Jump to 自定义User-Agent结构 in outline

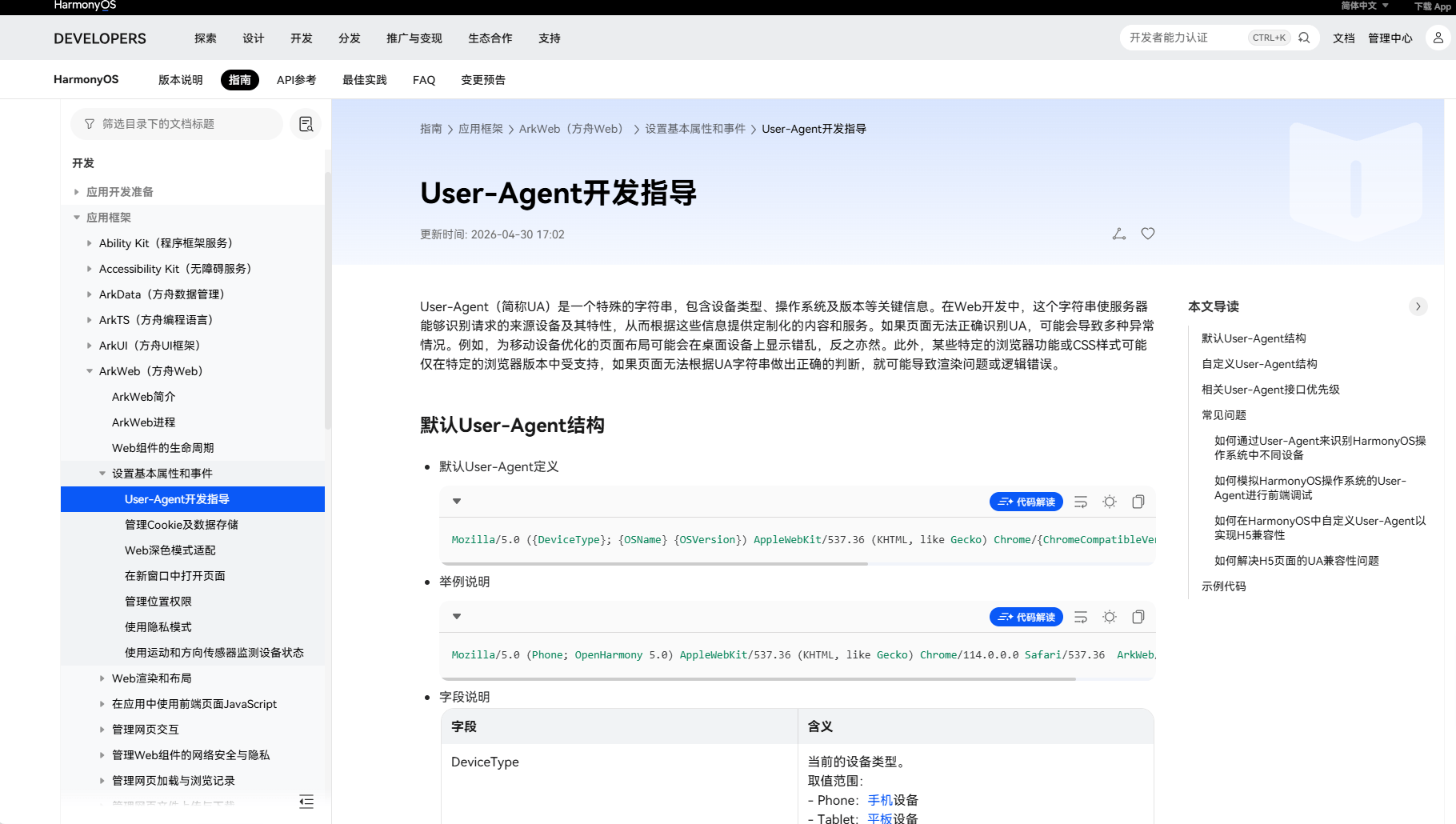pos(1259,364)
